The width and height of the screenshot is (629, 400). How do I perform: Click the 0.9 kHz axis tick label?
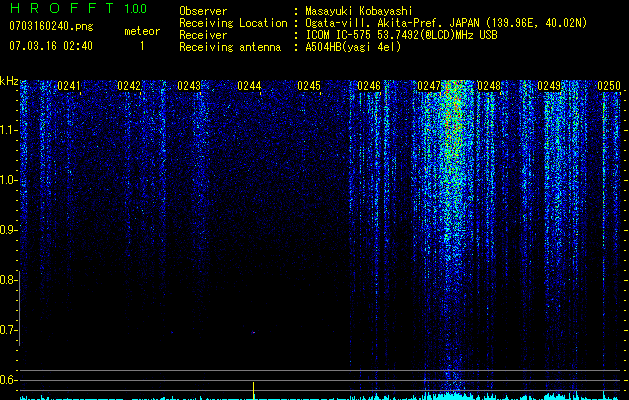pos(8,230)
